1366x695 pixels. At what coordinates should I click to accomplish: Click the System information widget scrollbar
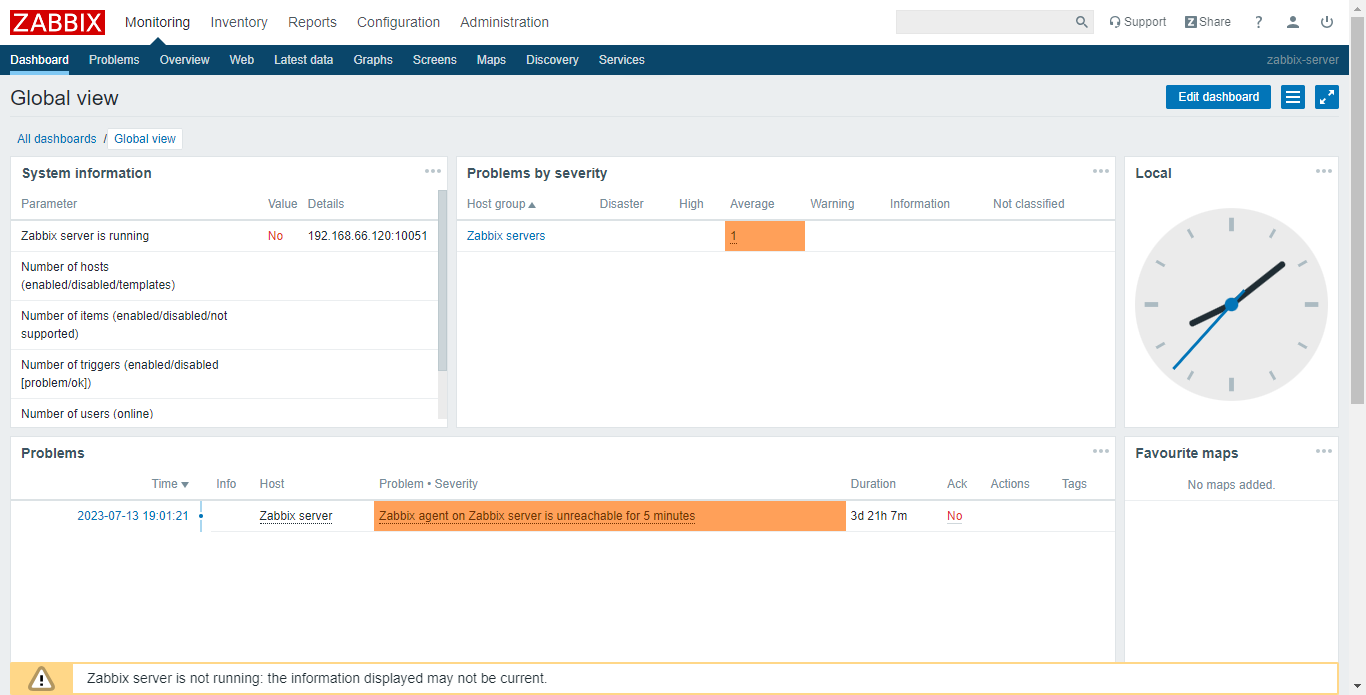[443, 281]
